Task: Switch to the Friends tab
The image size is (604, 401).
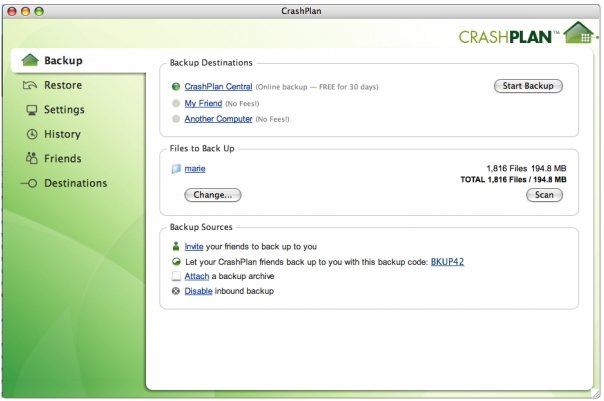Action: tap(63, 158)
